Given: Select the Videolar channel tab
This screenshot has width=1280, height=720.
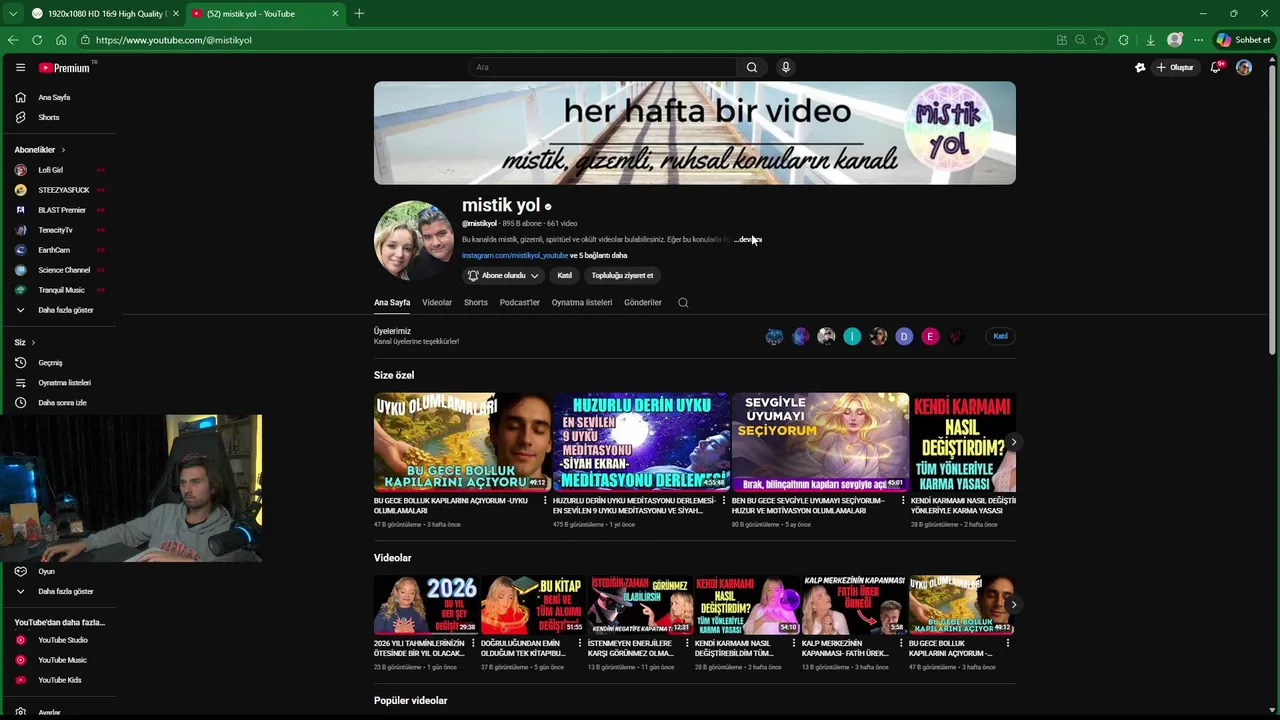Looking at the screenshot, I should 437,302.
